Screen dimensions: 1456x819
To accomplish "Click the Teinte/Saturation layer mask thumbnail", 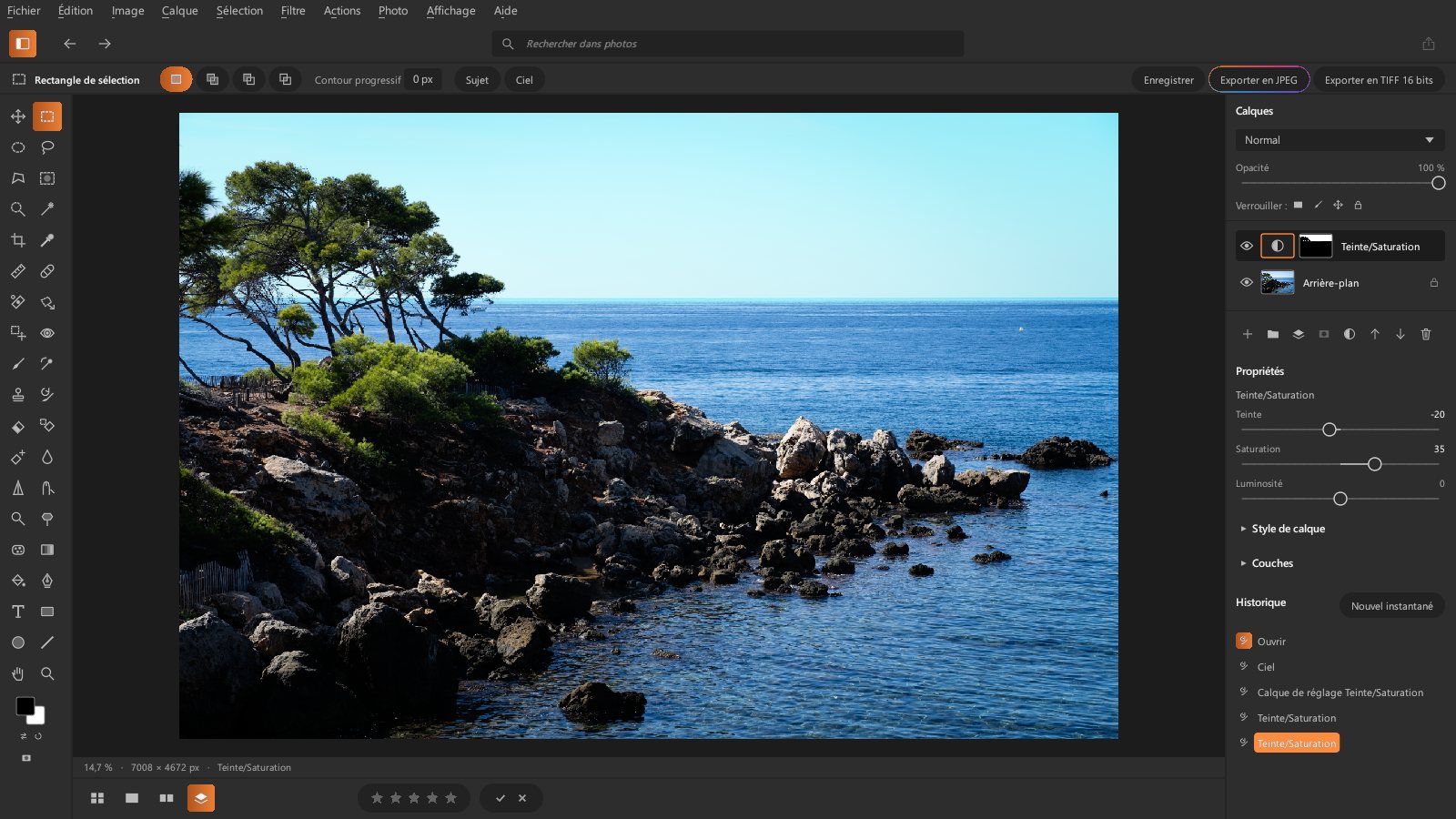I will 1315,246.
